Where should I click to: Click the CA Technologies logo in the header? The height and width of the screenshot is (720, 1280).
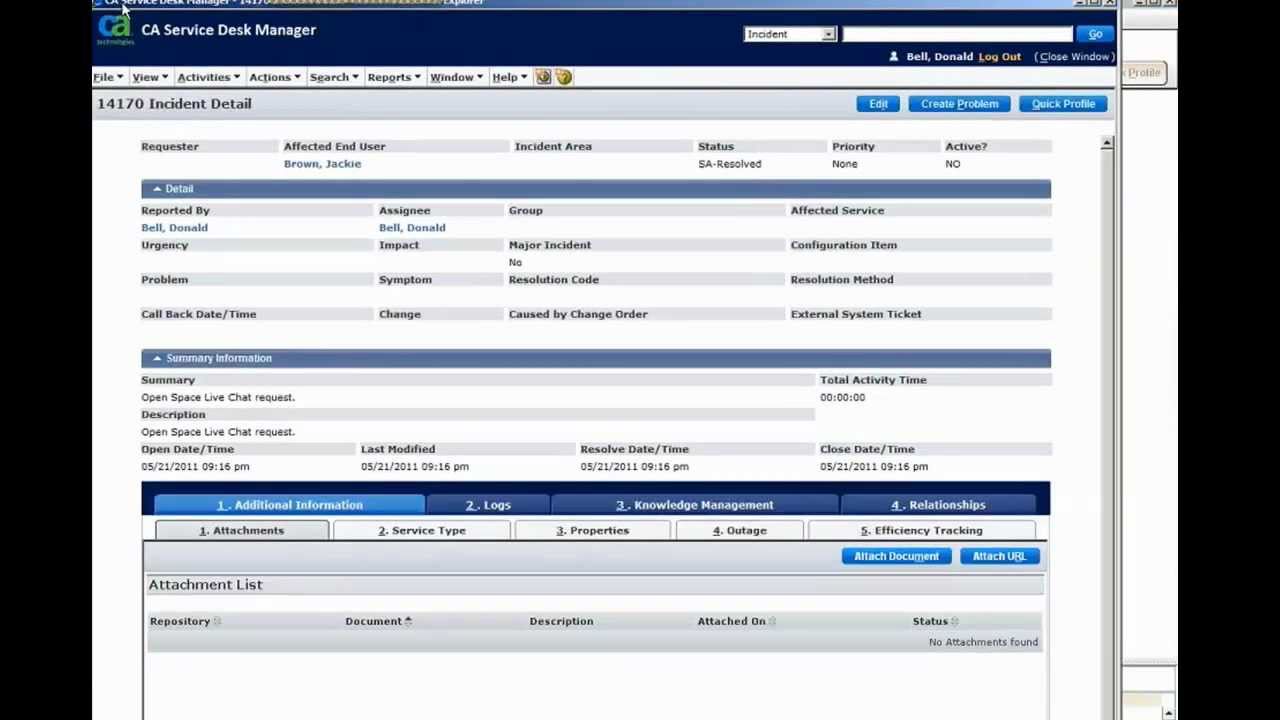[114, 31]
